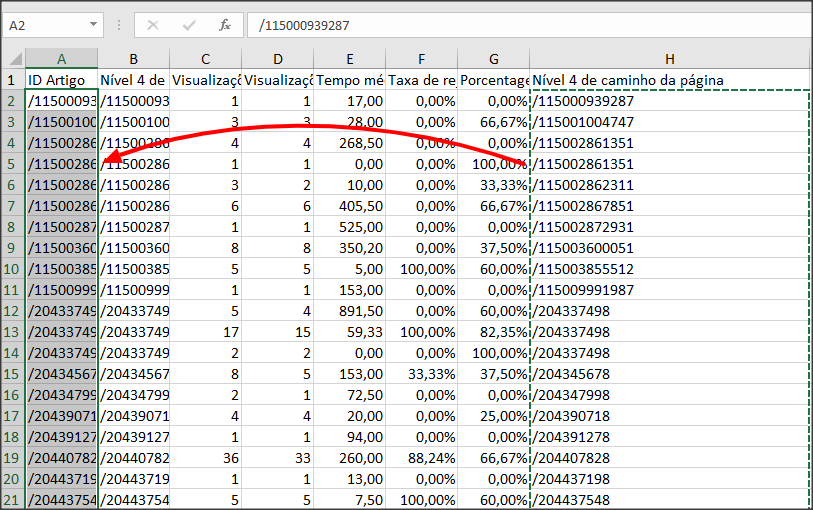Viewport: 813px width, 510px height.
Task: Click cell H2 with /115000939287
Action: (x=670, y=101)
